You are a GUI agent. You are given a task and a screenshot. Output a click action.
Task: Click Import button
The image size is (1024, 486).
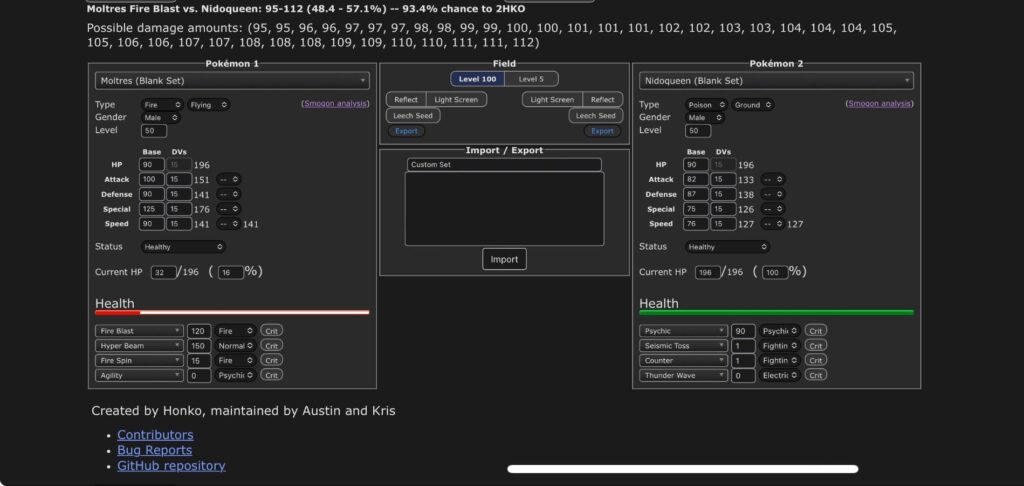504,259
